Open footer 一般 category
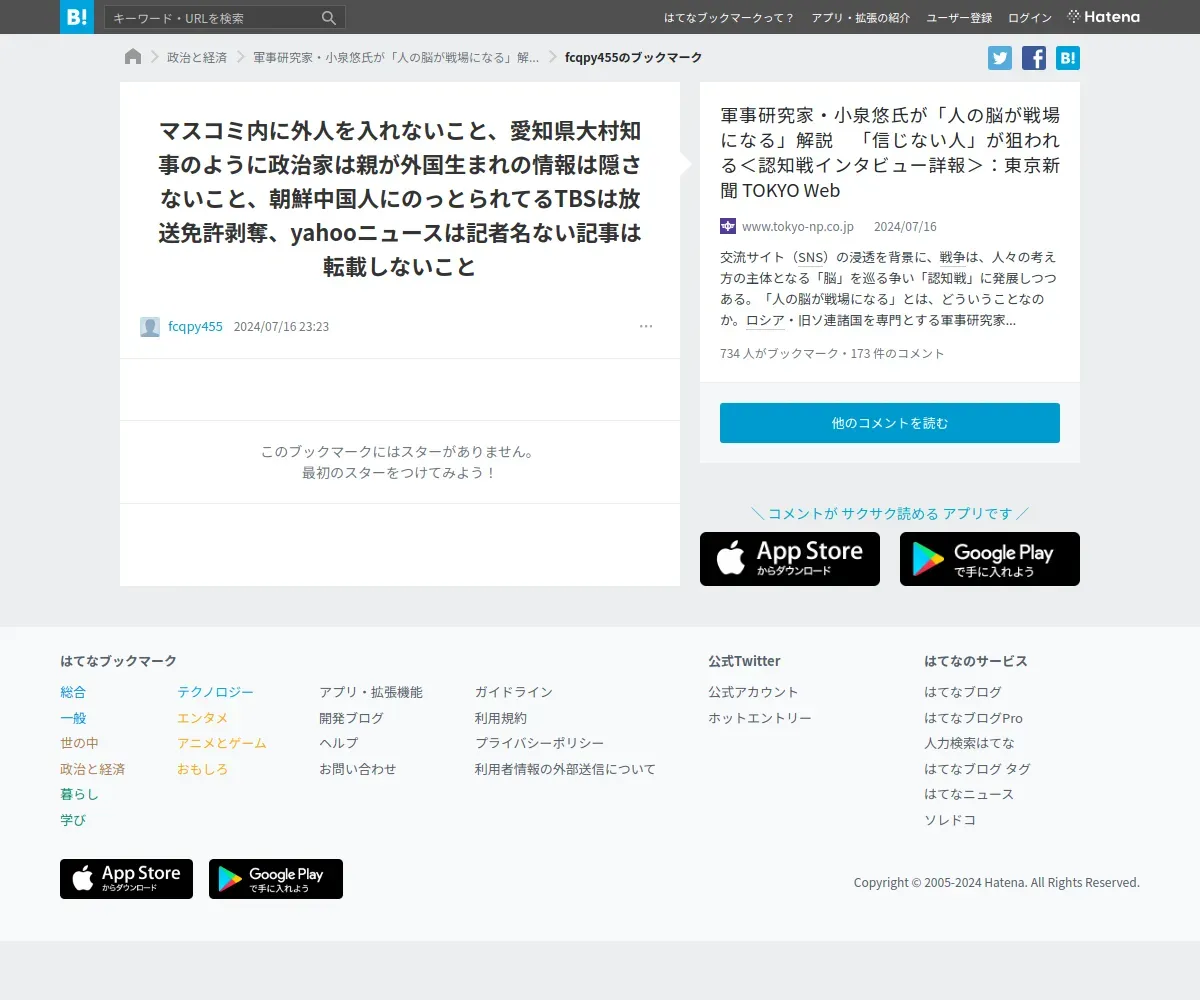This screenshot has width=1200, height=1000. [x=73, y=718]
